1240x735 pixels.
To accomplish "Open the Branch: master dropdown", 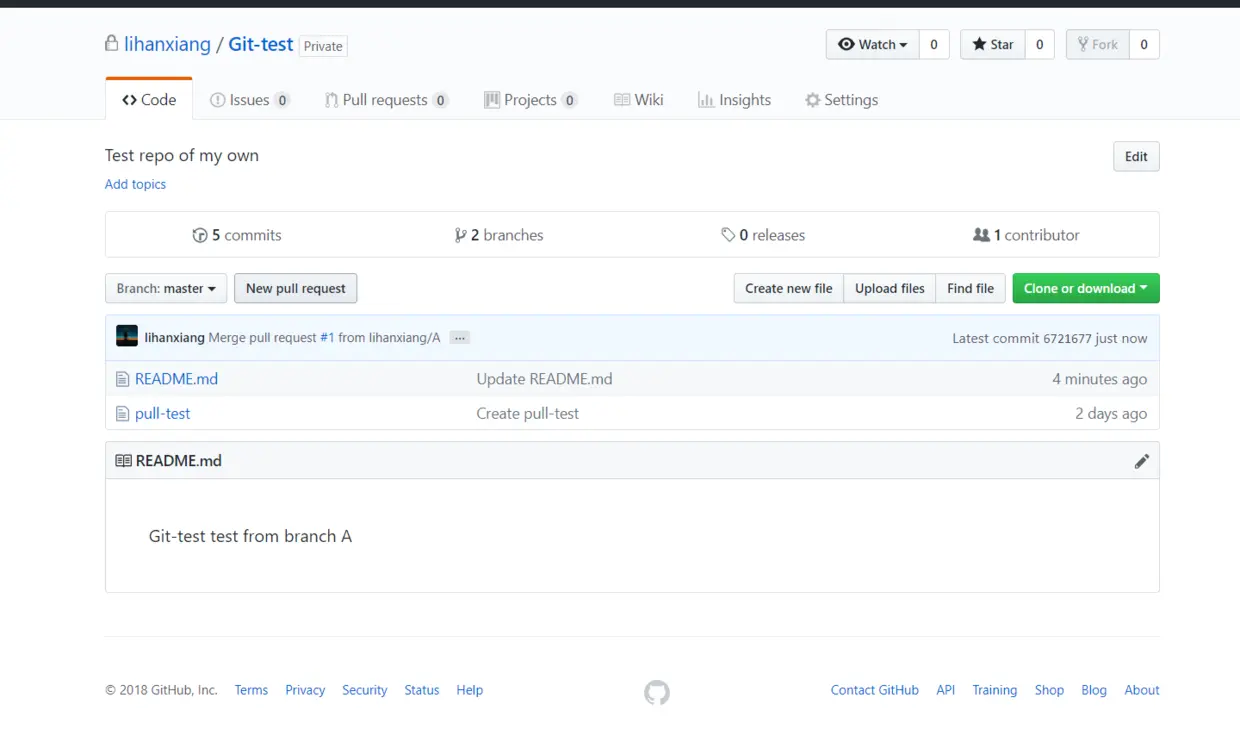I will (166, 288).
